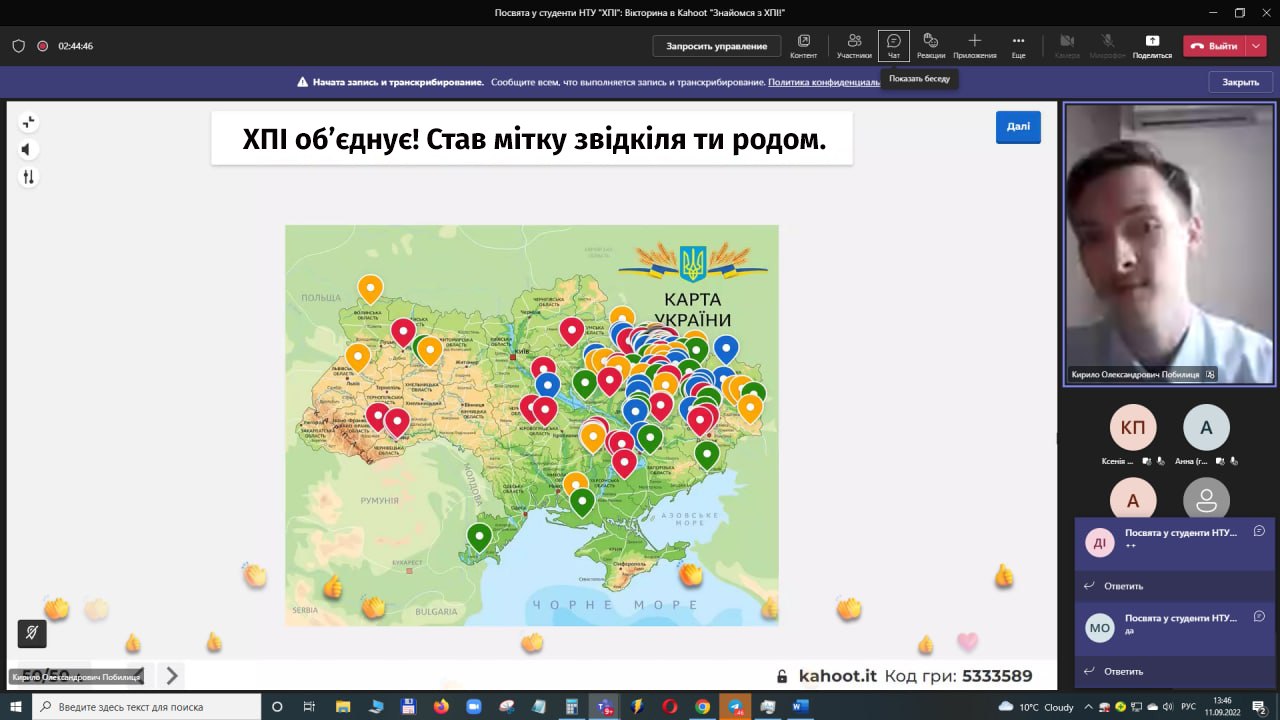
Task: Click the Далі button in Kahoot
Action: tap(1018, 127)
